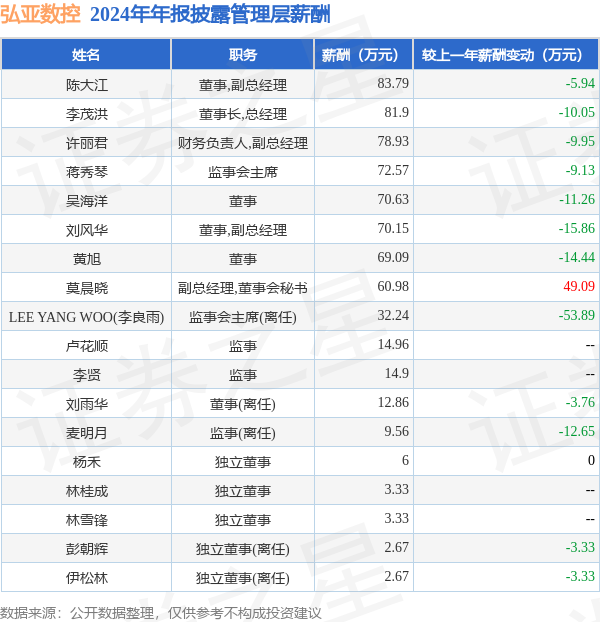Click the name 麦明月
600x622 pixels.
(86, 433)
